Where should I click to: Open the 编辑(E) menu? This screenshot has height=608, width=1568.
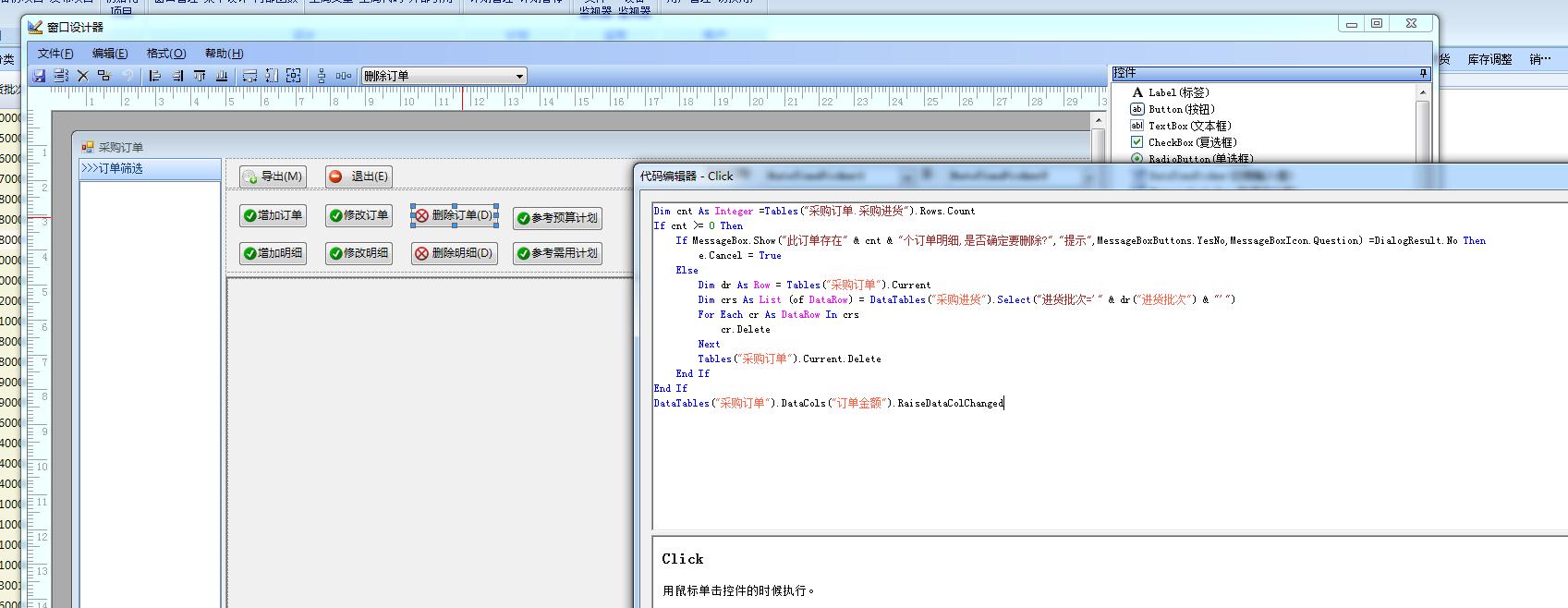[110, 54]
